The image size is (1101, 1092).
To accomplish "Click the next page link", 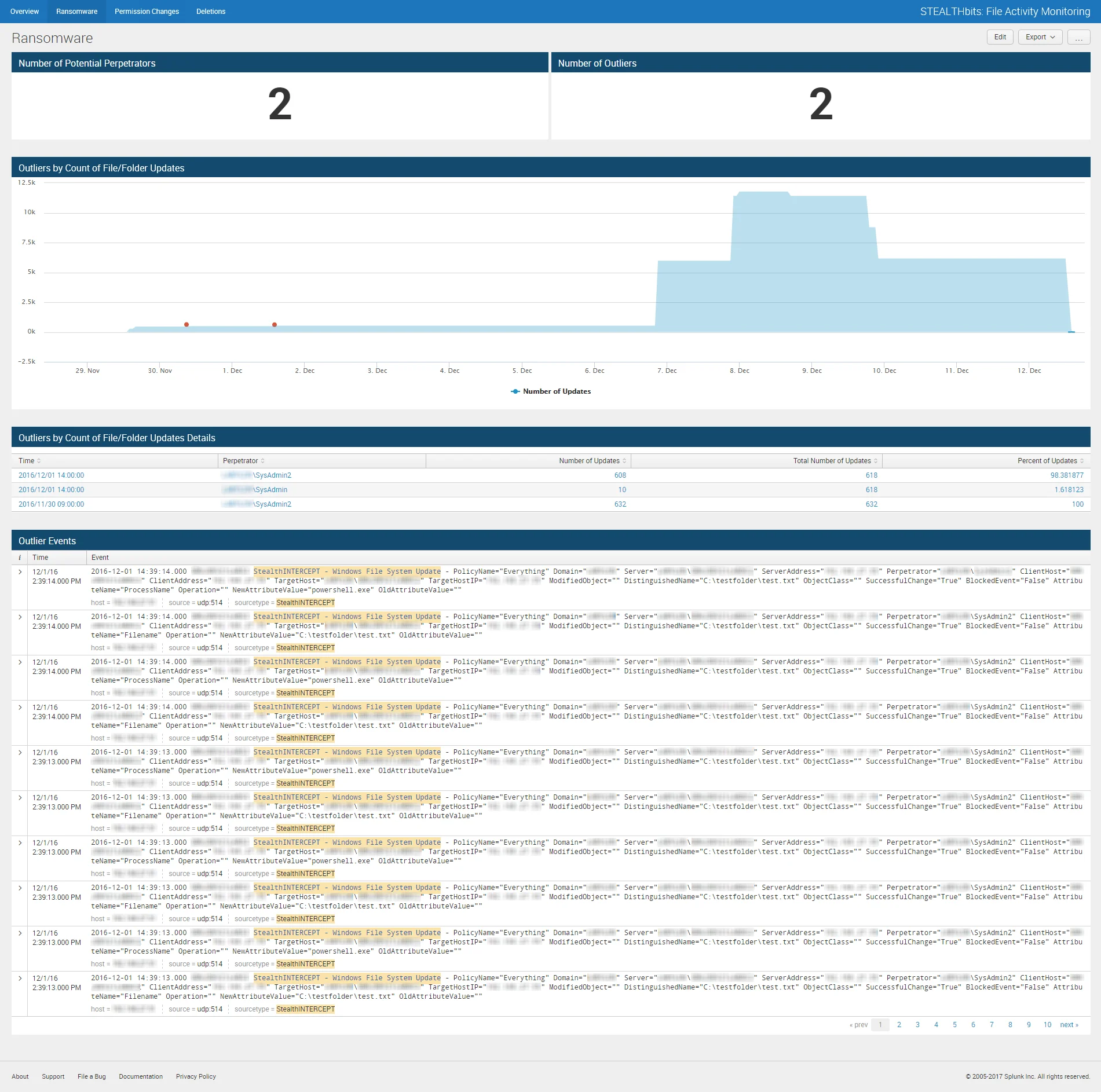I will [x=1069, y=1025].
